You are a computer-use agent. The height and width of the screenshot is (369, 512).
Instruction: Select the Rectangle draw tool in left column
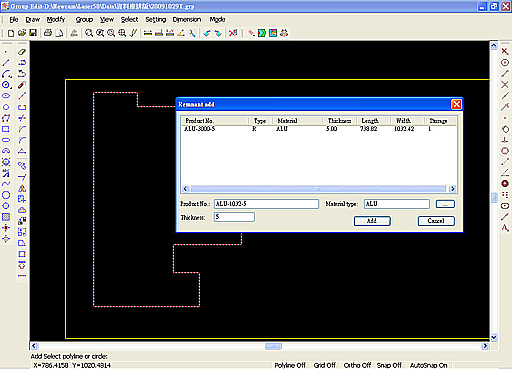[x=6, y=129]
